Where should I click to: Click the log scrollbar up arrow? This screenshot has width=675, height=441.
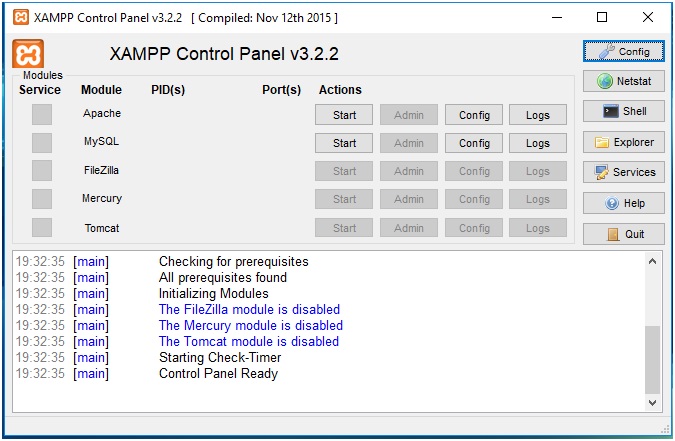coord(652,261)
